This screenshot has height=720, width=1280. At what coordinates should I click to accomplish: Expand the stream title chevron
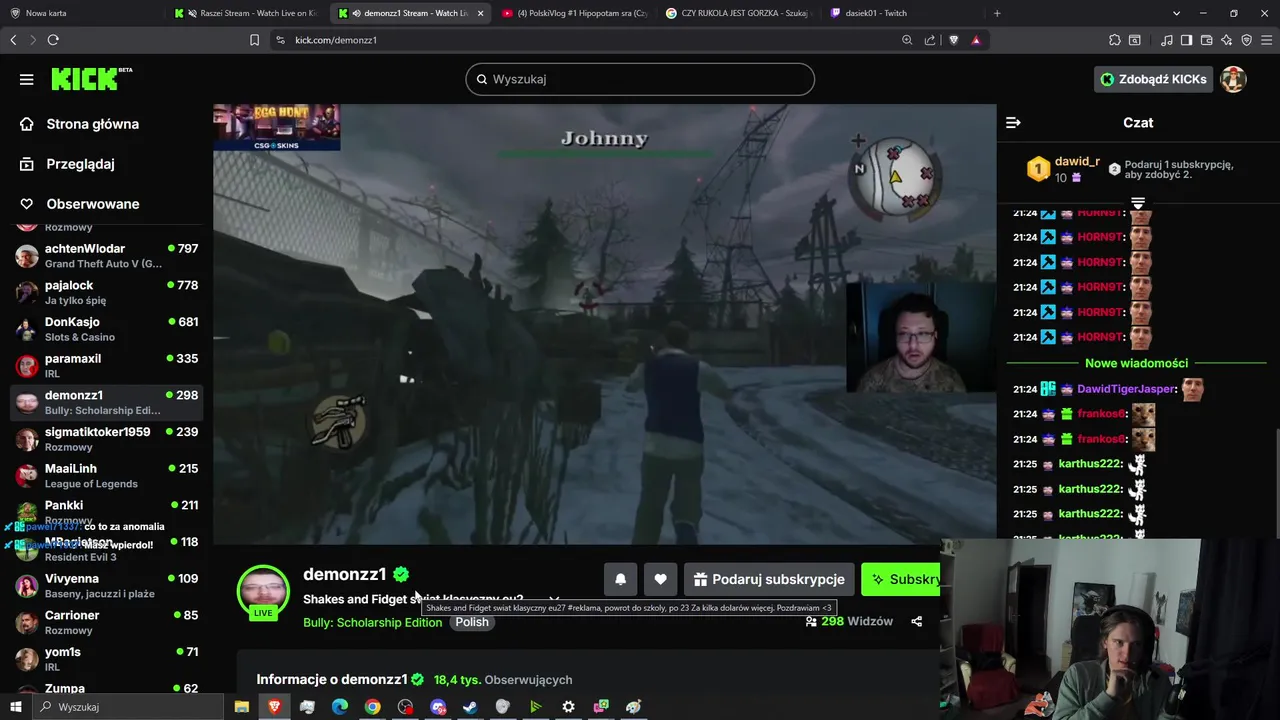tap(554, 599)
